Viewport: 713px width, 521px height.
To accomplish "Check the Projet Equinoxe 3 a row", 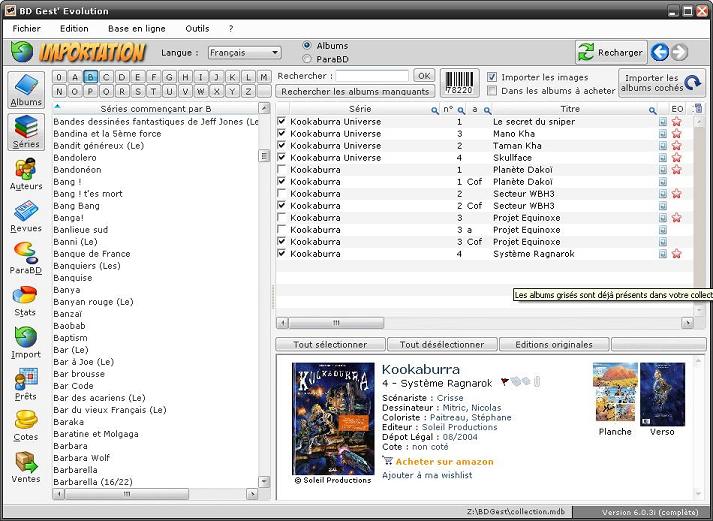I will coord(281,229).
